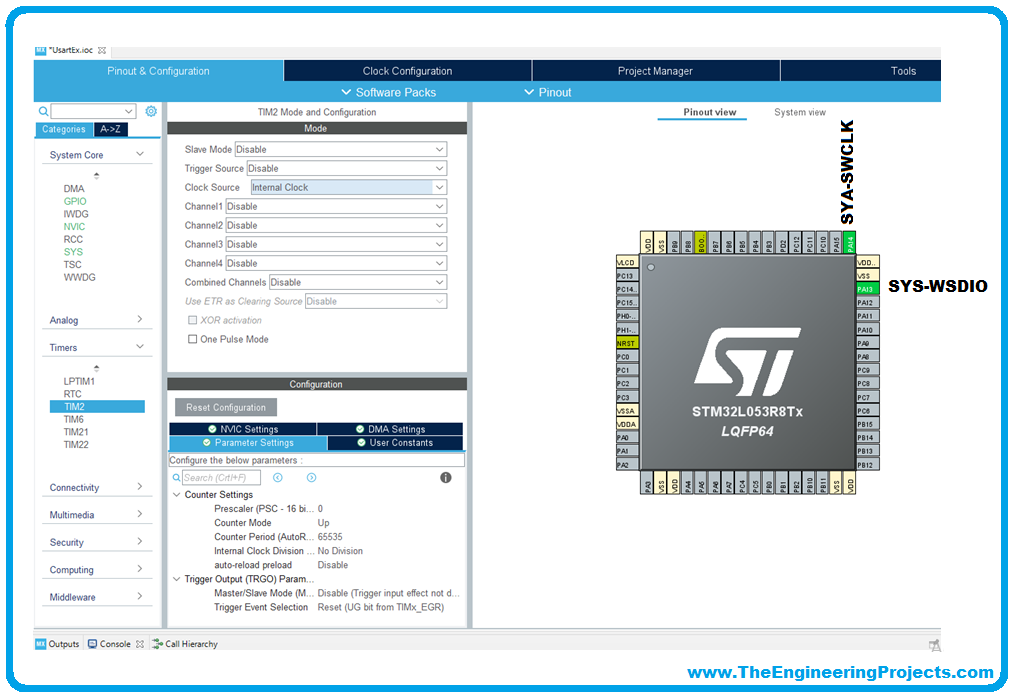
Task: Click the green PA14 pin on chip
Action: pos(849,243)
